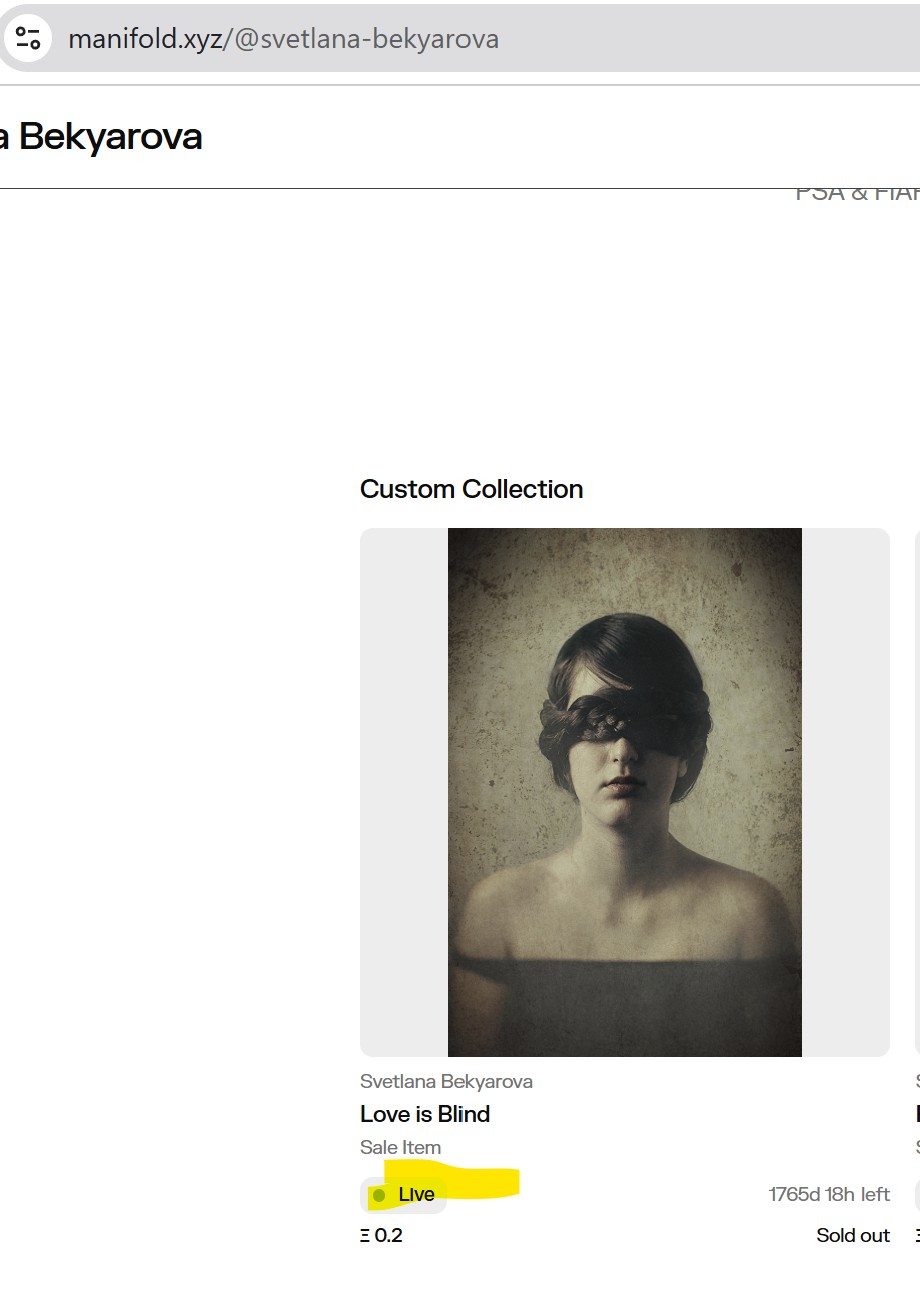Click the @svetlana-bekyarova path in the URL

pos(361,39)
